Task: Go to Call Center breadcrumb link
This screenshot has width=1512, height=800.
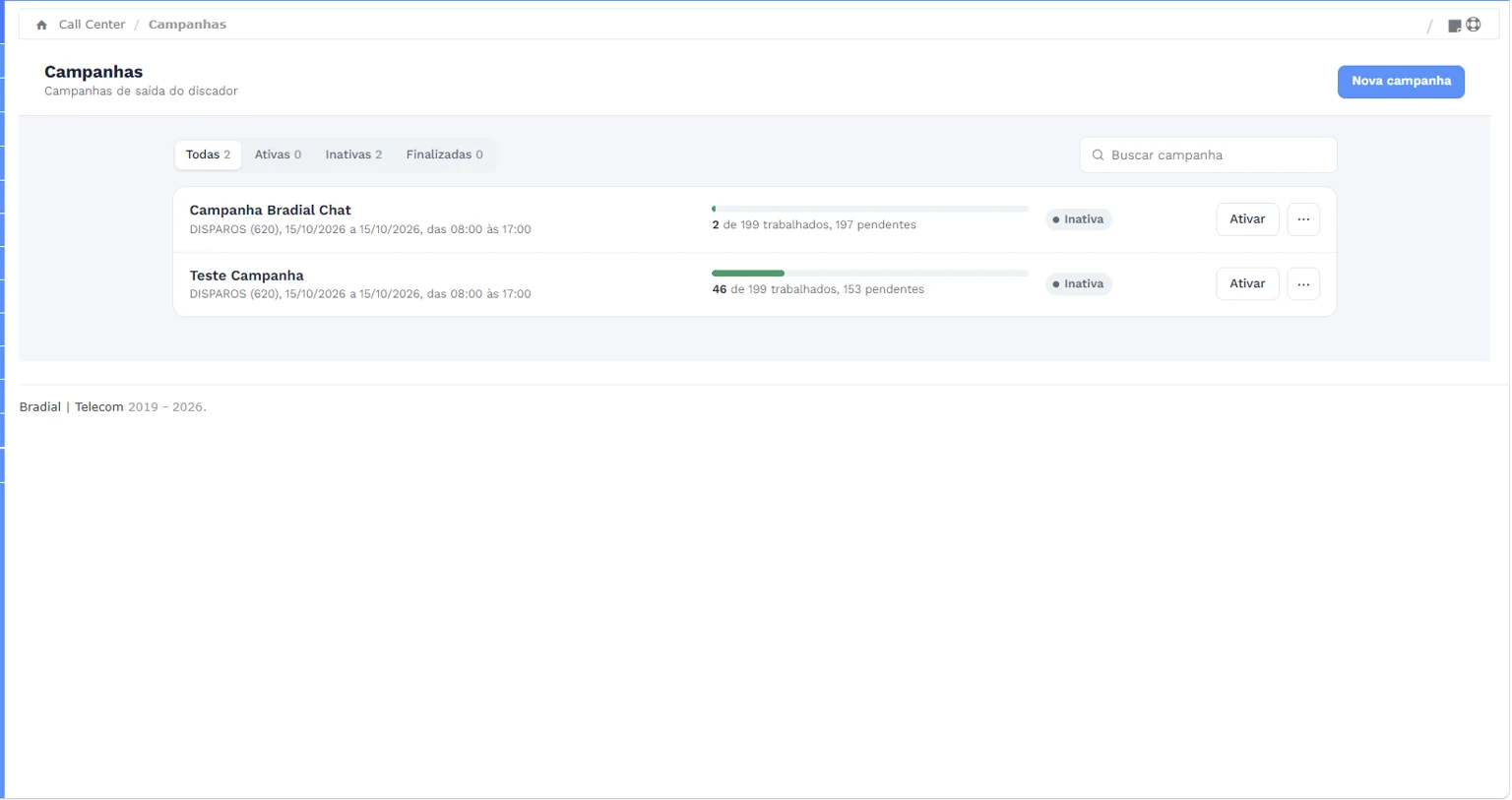Action: [92, 25]
